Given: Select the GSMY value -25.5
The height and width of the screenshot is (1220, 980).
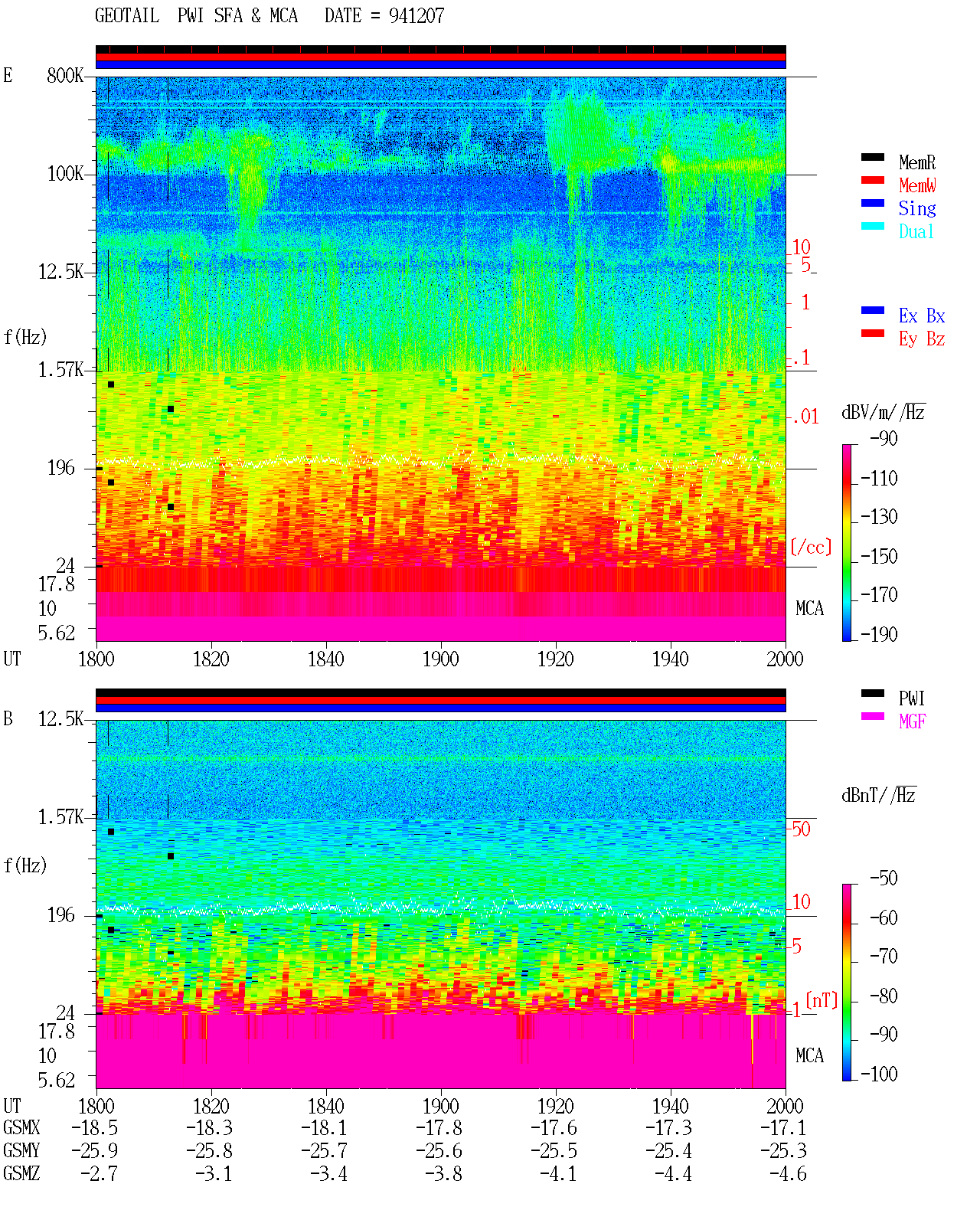Looking at the screenshot, I should coord(554,1150).
